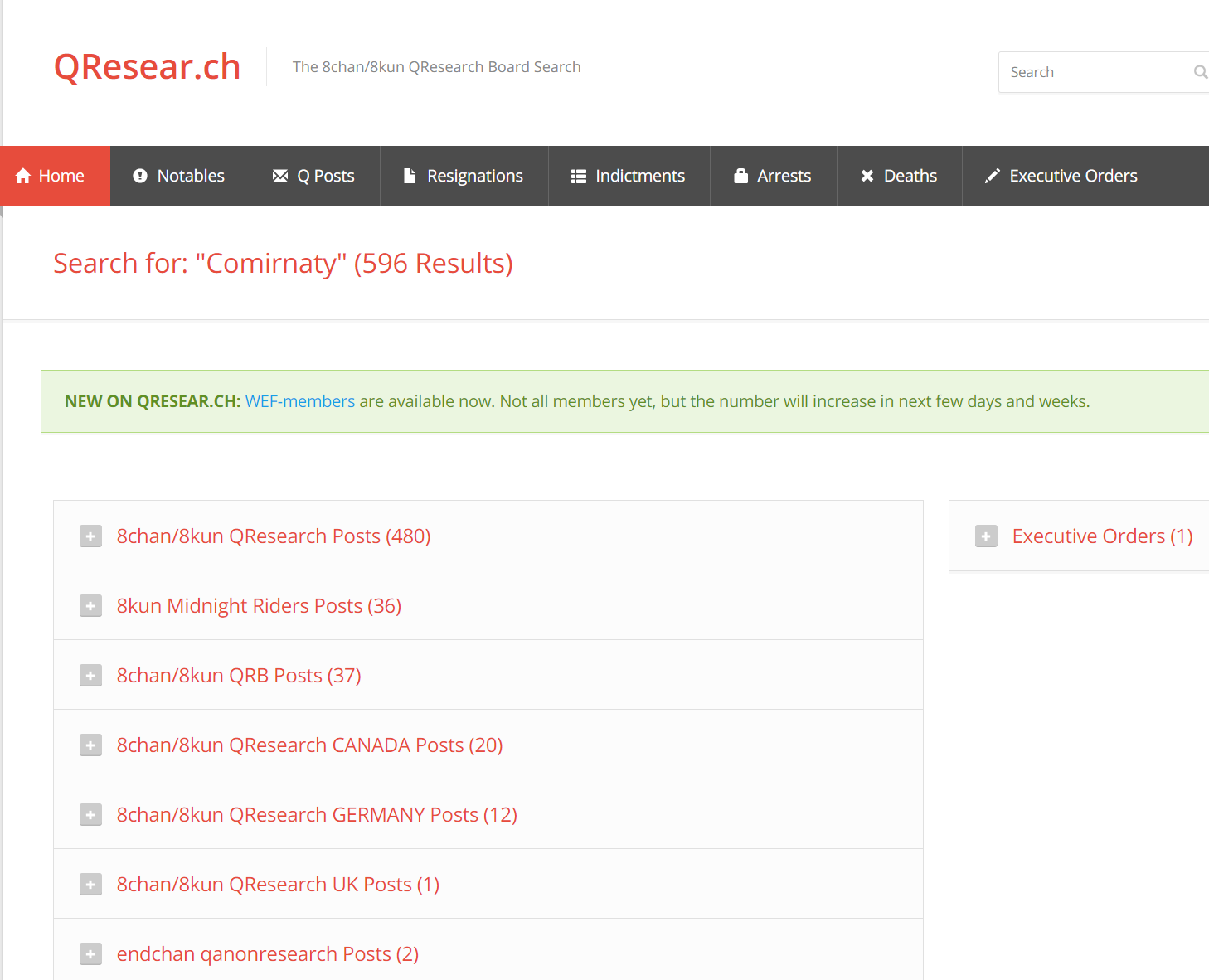Click the Resignations document icon
Image resolution: width=1209 pixels, height=980 pixels.
[410, 176]
